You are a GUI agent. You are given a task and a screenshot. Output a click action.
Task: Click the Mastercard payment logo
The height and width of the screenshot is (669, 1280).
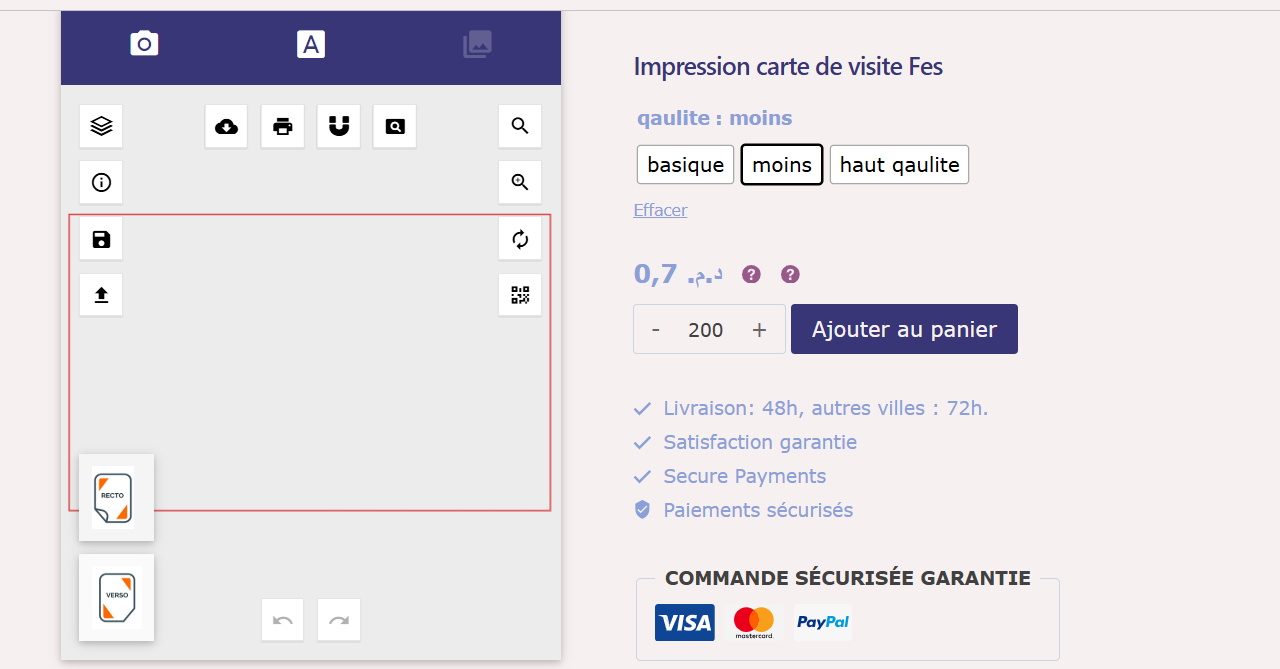pos(754,622)
